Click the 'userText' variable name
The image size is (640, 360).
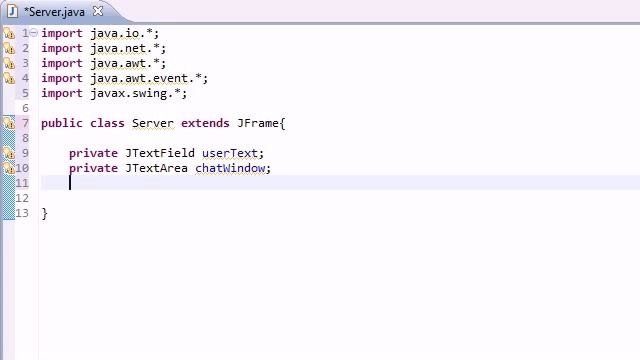(230, 153)
